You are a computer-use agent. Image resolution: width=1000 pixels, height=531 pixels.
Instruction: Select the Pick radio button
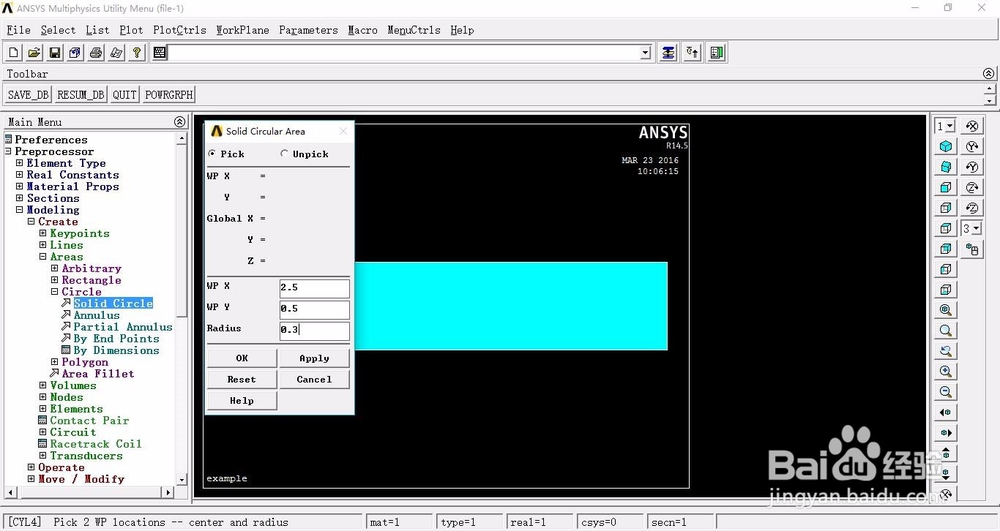click(x=212, y=154)
